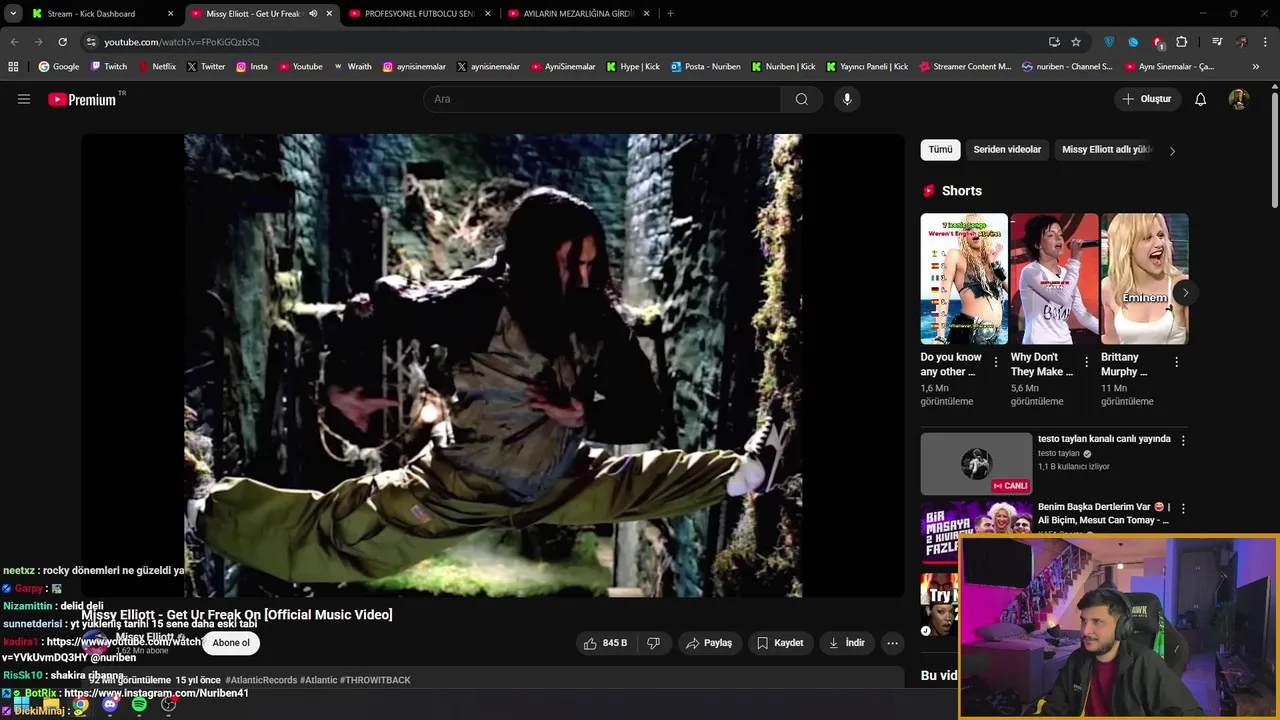This screenshot has width=1280, height=720.
Task: Select the Missy Elliott adlı yükleyen chip
Action: pyautogui.click(x=1106, y=150)
